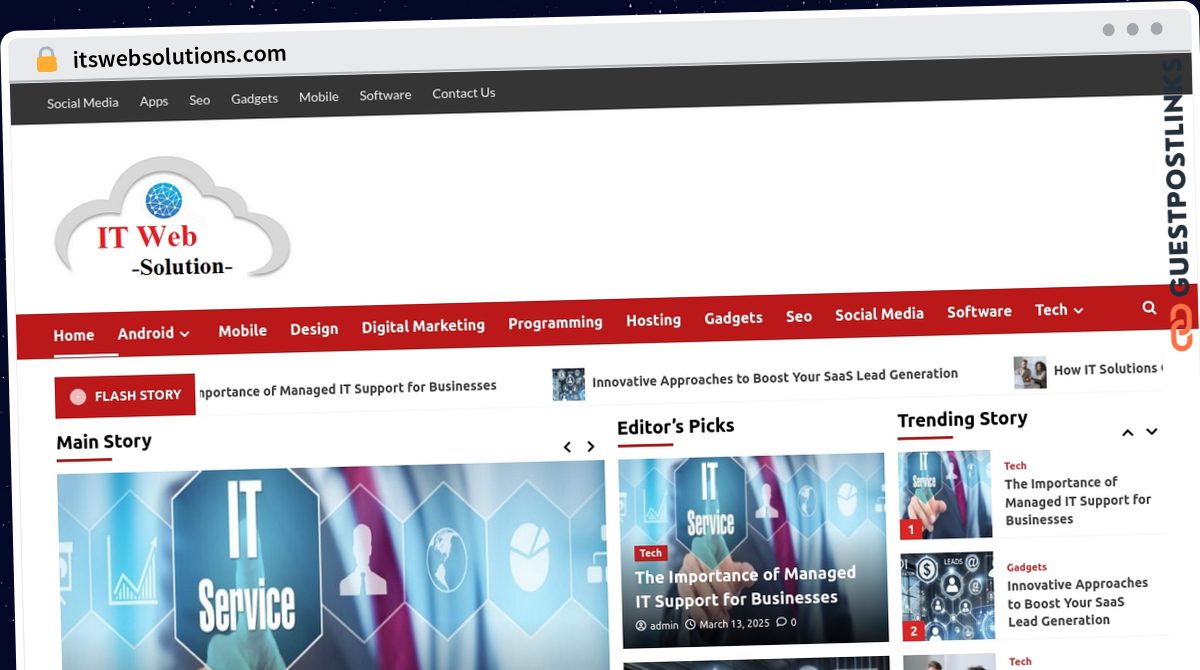Click the clock icon beside March 13, 2025
This screenshot has width=1200, height=670.
[690, 624]
